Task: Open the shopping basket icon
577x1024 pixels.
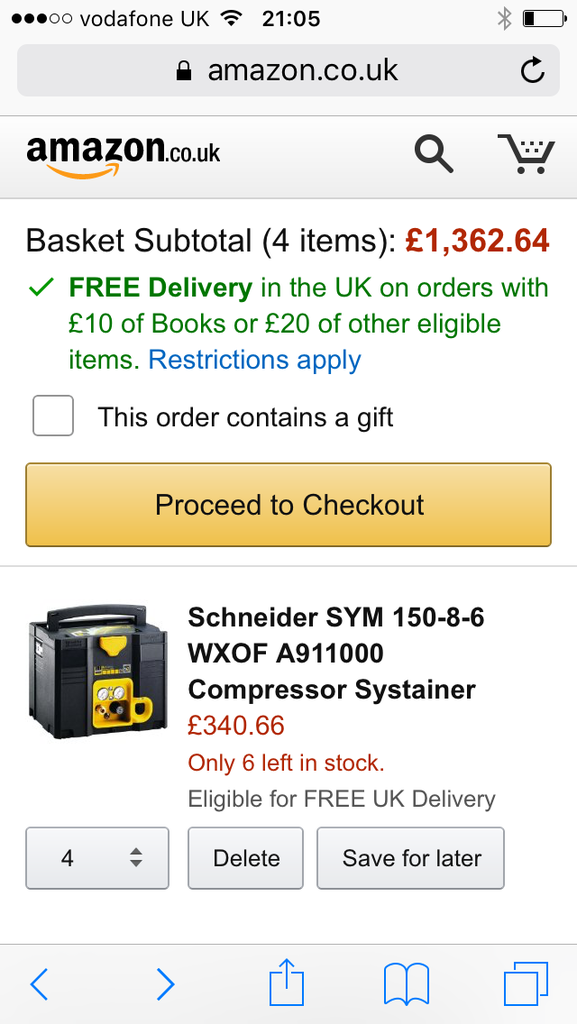Action: coord(526,153)
